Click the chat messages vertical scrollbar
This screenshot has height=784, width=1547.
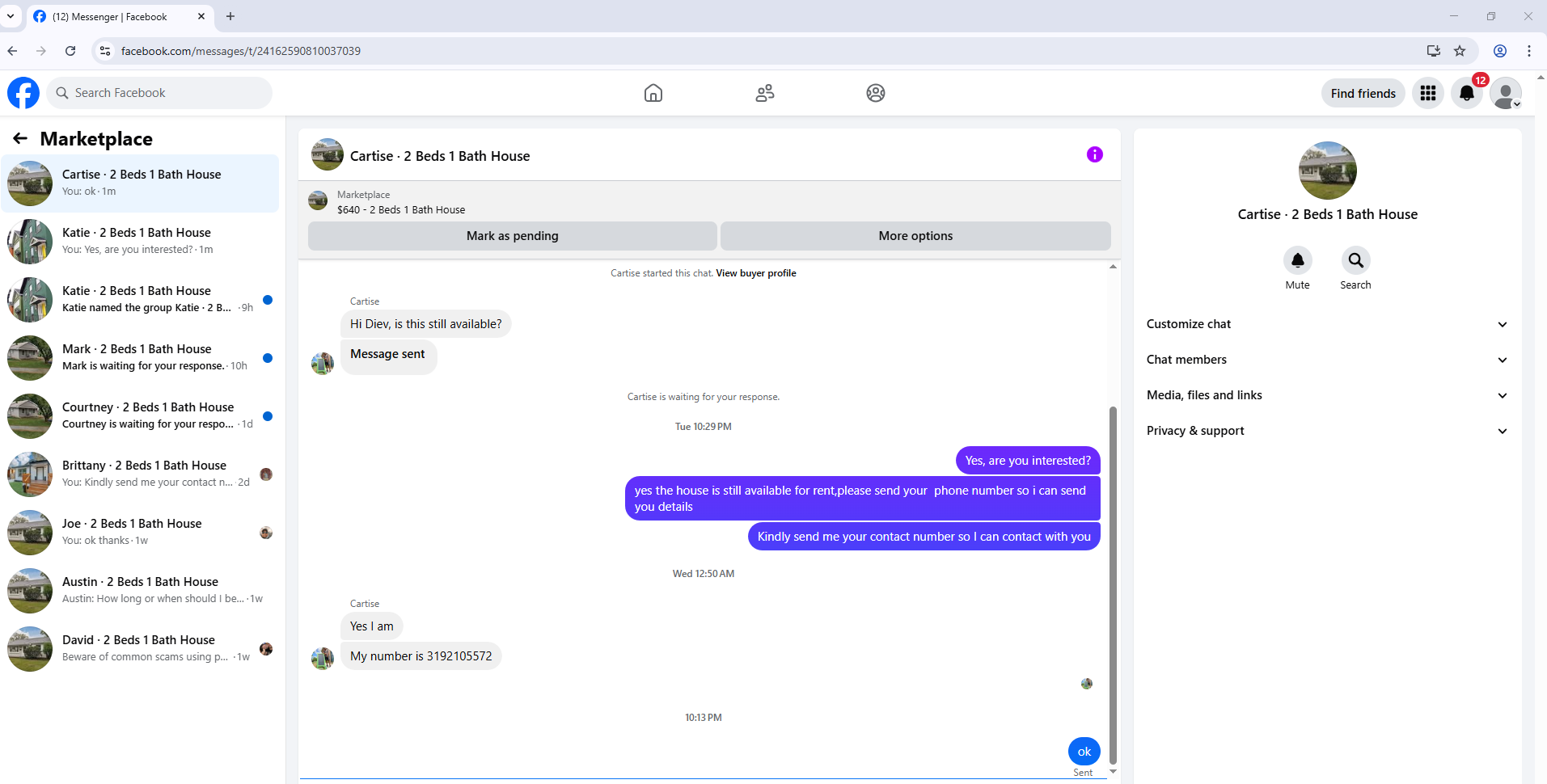[x=1113, y=584]
